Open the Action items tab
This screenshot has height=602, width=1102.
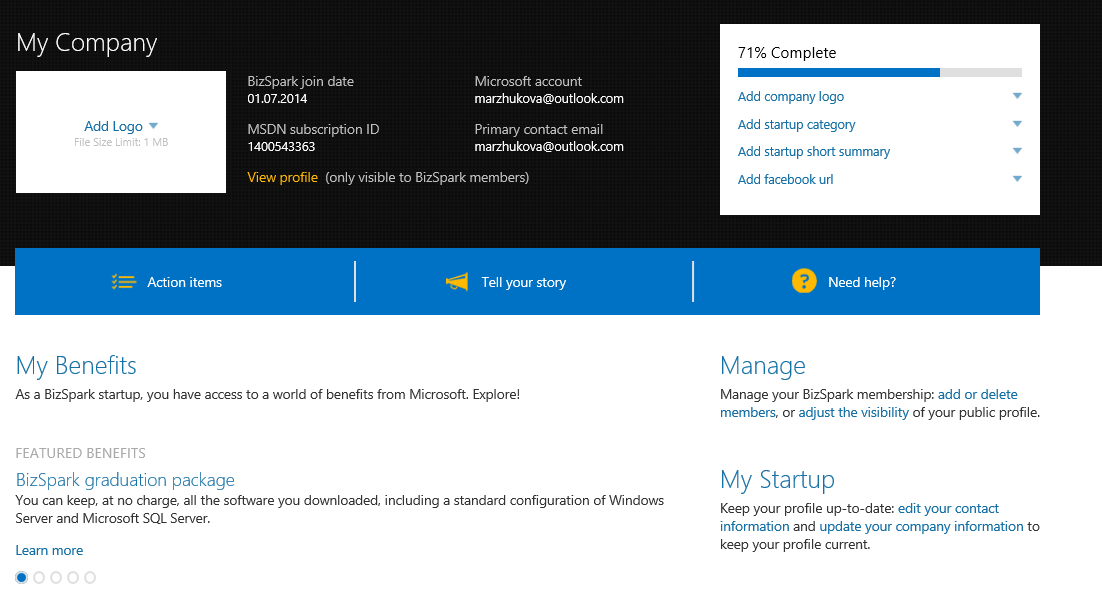(185, 282)
